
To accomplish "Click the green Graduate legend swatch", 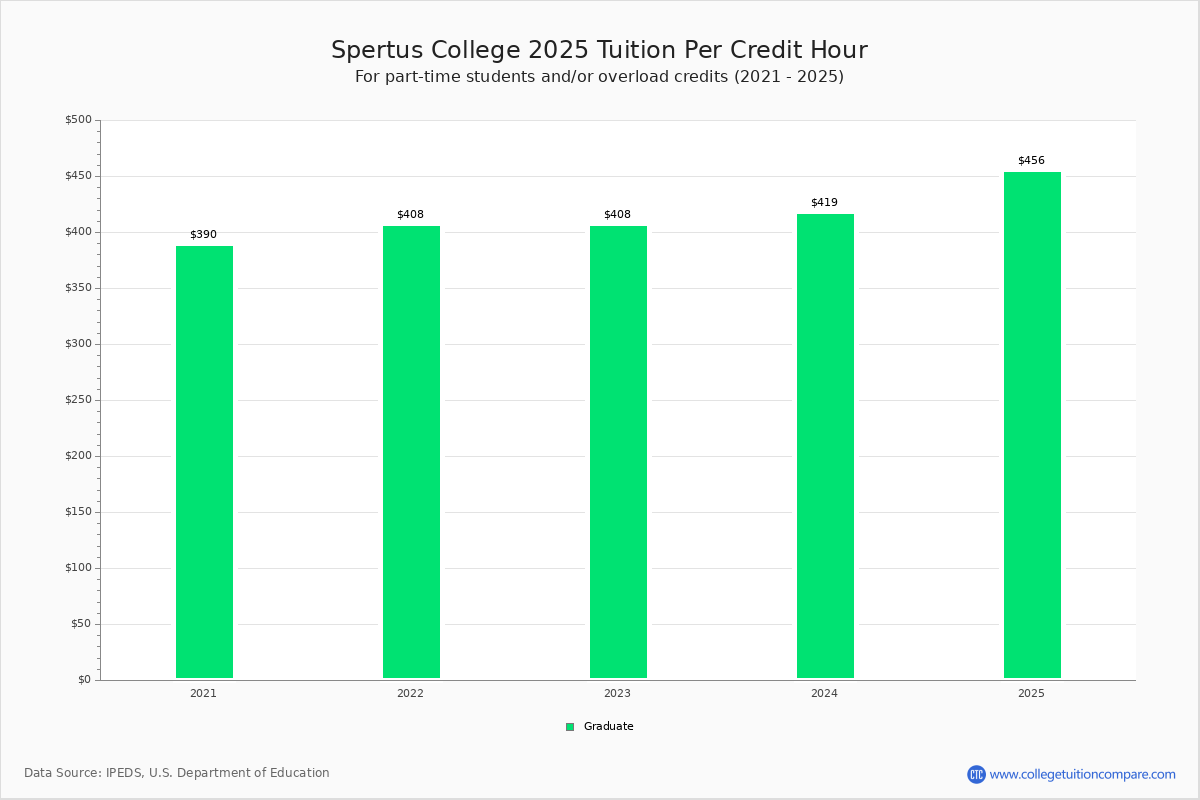I will pos(570,727).
